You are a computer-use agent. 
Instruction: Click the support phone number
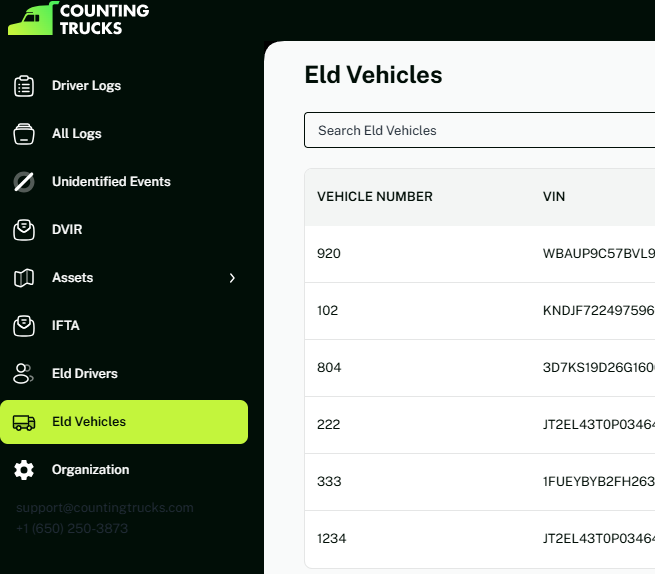point(72,528)
